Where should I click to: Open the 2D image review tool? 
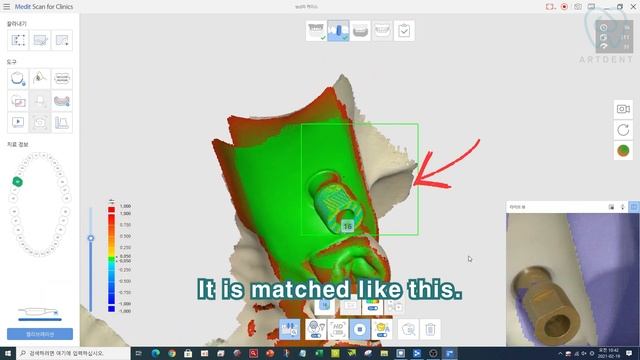[x=18, y=100]
